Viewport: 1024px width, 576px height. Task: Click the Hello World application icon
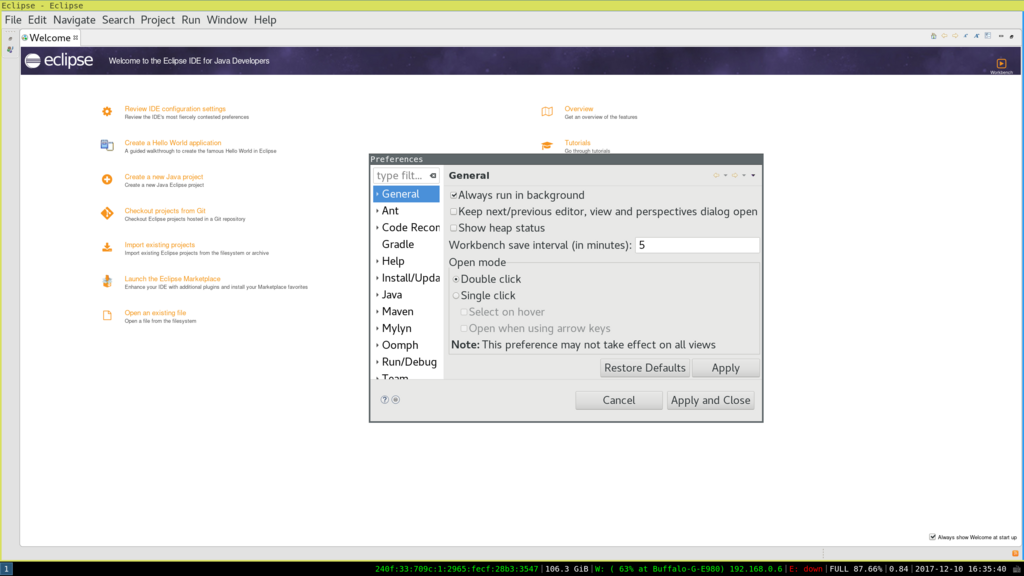pyautogui.click(x=107, y=145)
